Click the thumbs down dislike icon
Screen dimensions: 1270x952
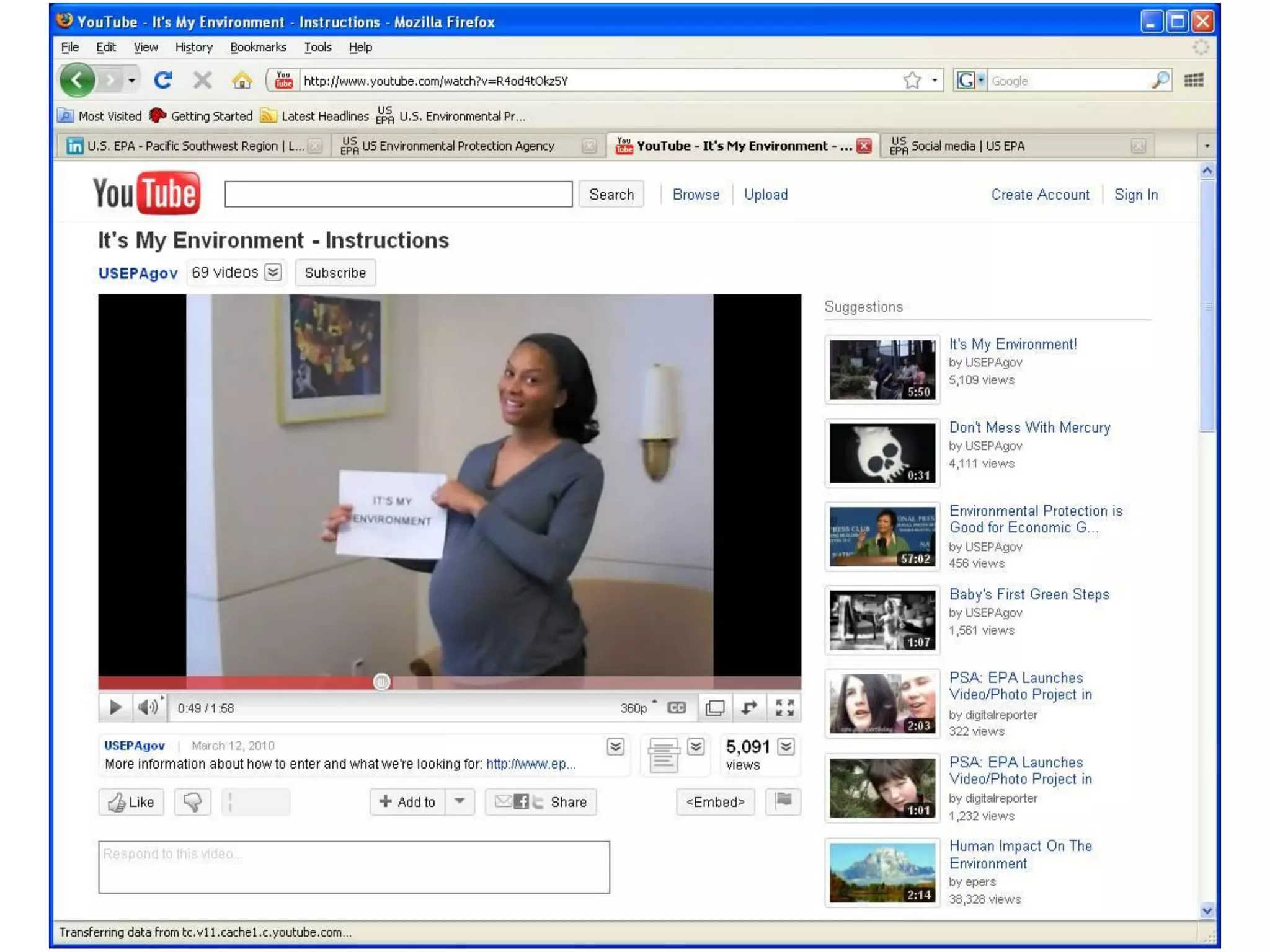(192, 801)
